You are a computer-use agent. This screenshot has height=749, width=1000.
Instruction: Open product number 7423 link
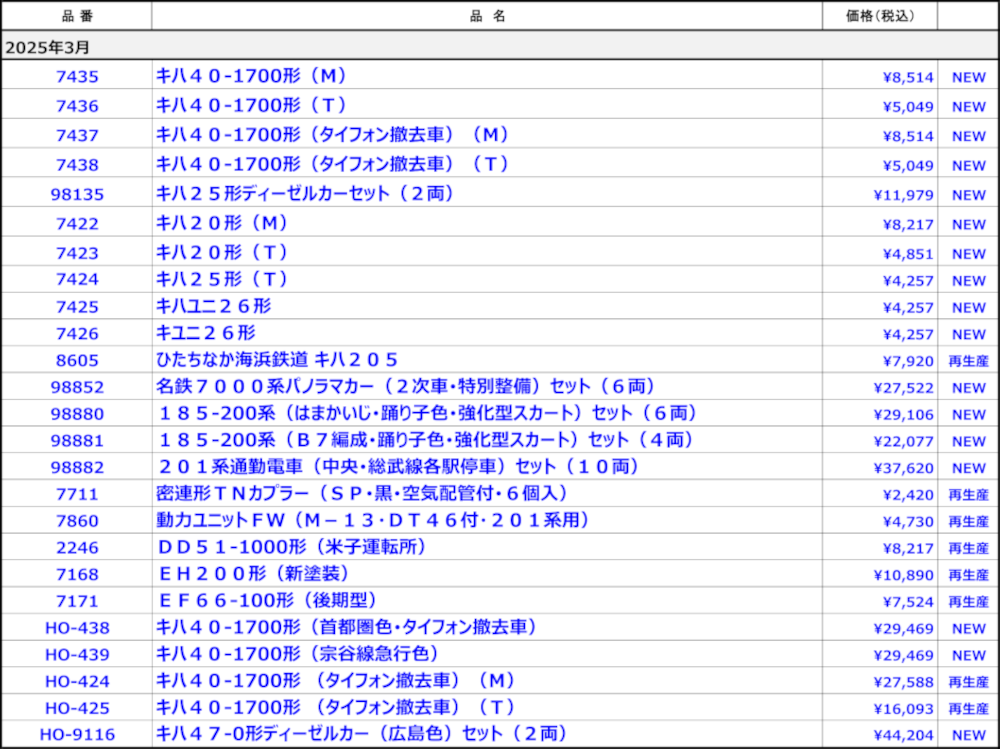click(x=77, y=253)
